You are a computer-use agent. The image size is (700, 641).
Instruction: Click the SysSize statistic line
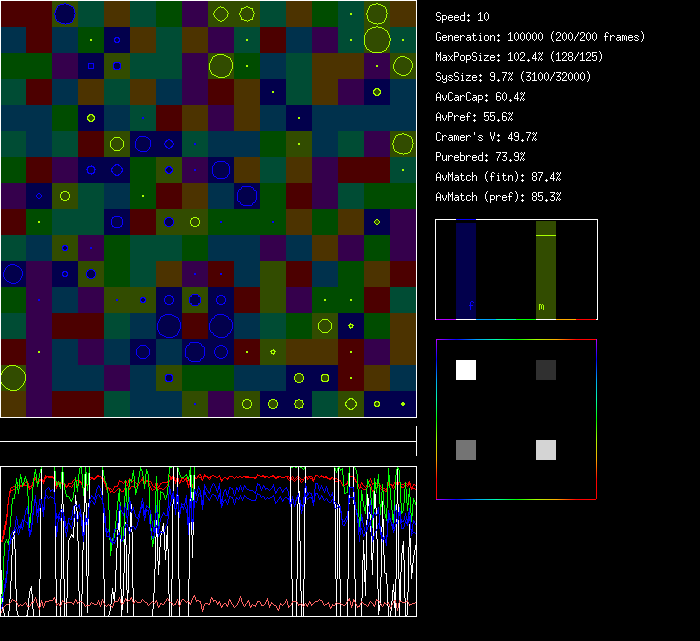(x=513, y=77)
